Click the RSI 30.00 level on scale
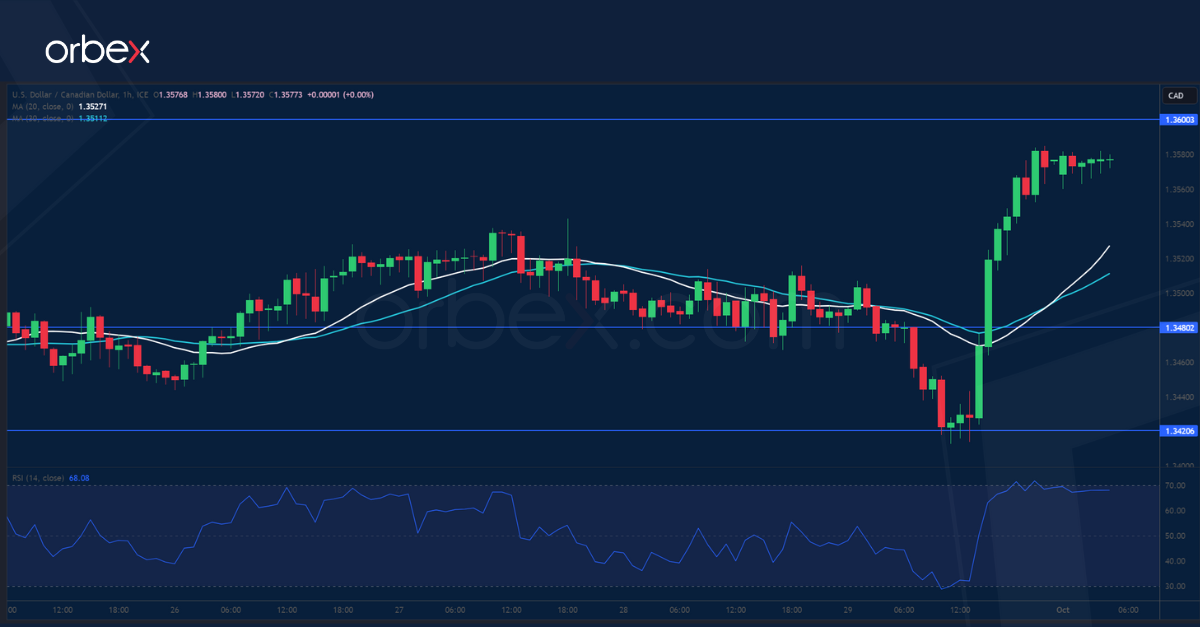The image size is (1200, 627). pyautogui.click(x=1176, y=586)
